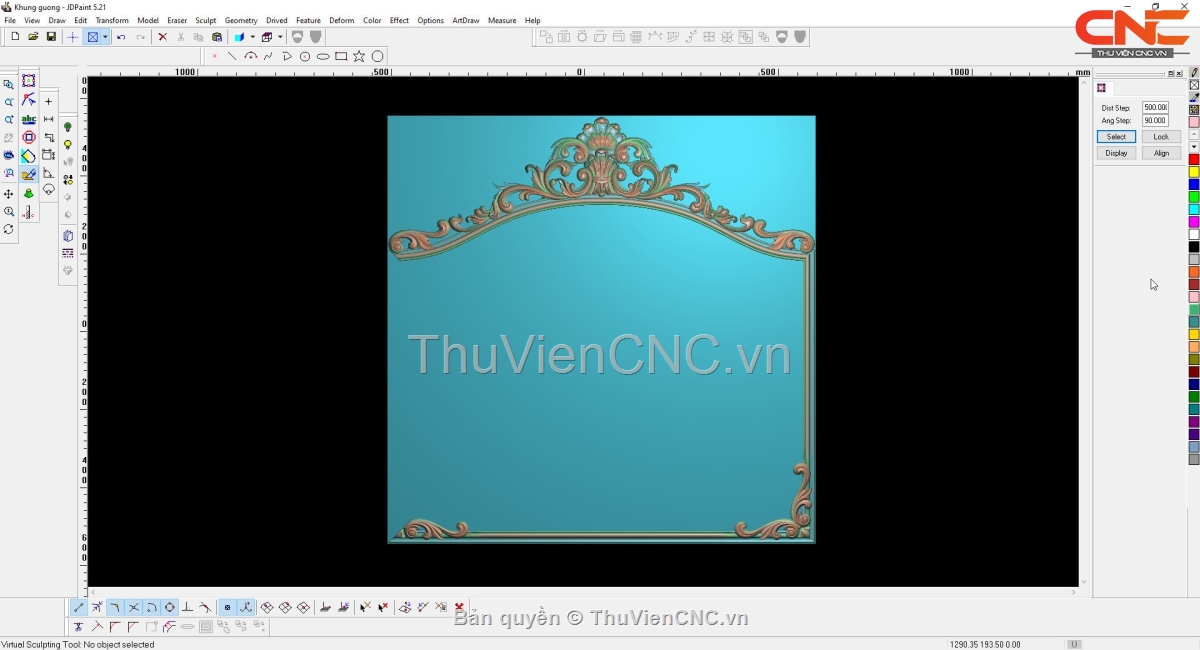Click the red X delete icon

[162, 37]
